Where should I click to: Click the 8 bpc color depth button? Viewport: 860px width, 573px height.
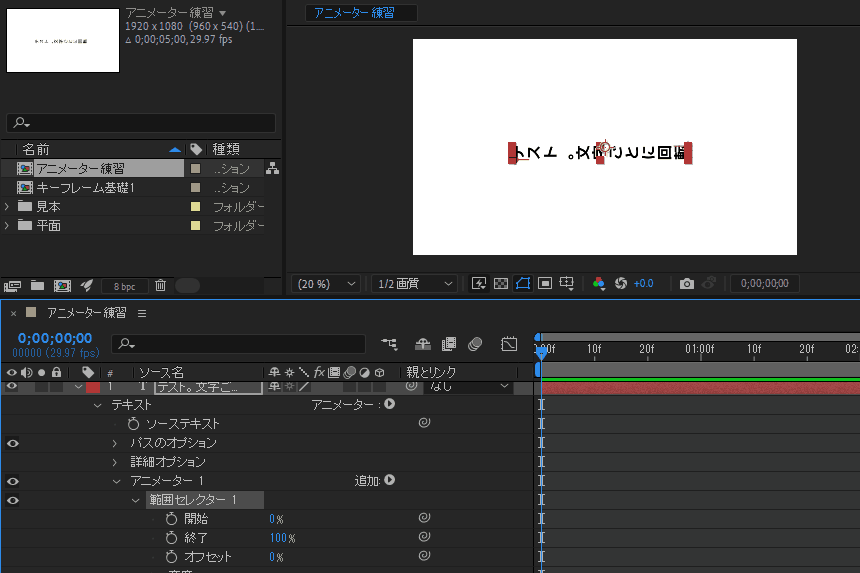pos(125,286)
